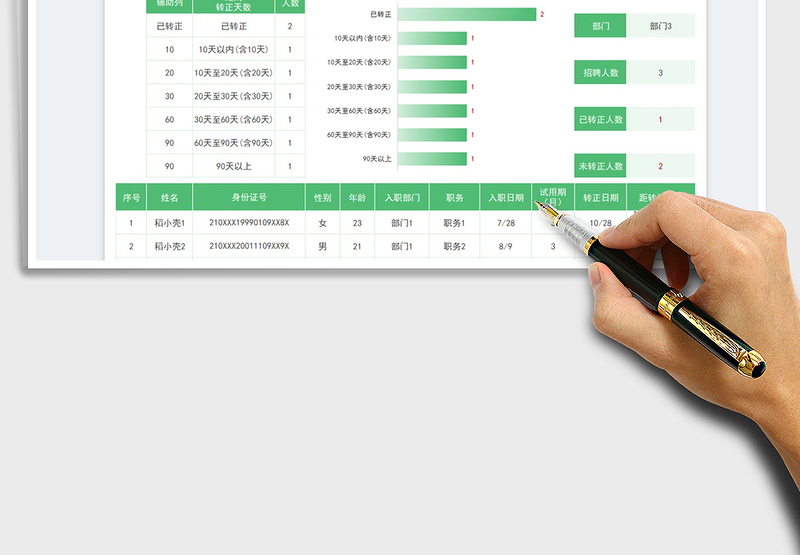Click the 招聘人数 label cell
This screenshot has height=555, width=800.
[x=600, y=73]
